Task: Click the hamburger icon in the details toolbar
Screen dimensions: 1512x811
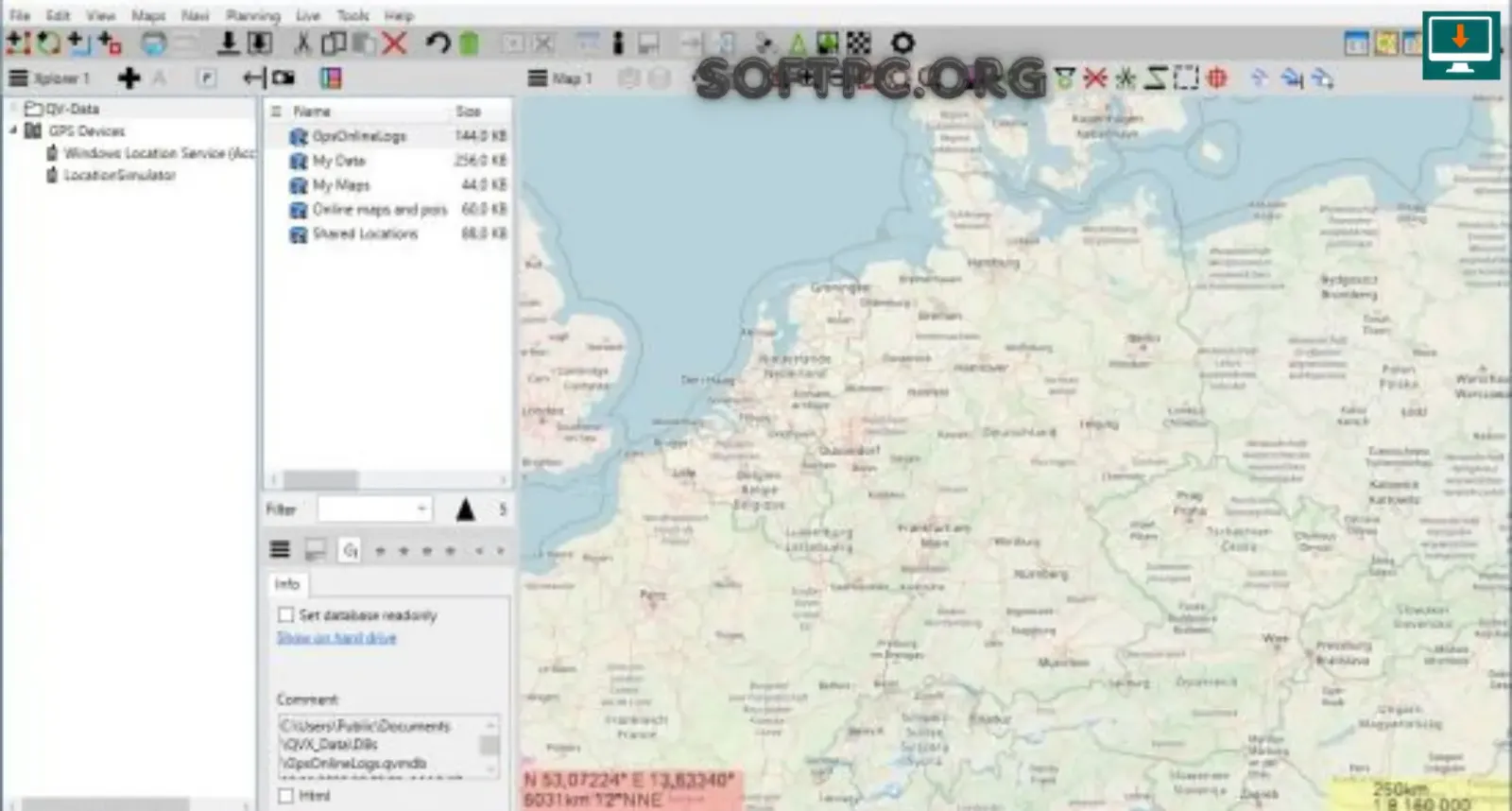Action: coord(280,550)
